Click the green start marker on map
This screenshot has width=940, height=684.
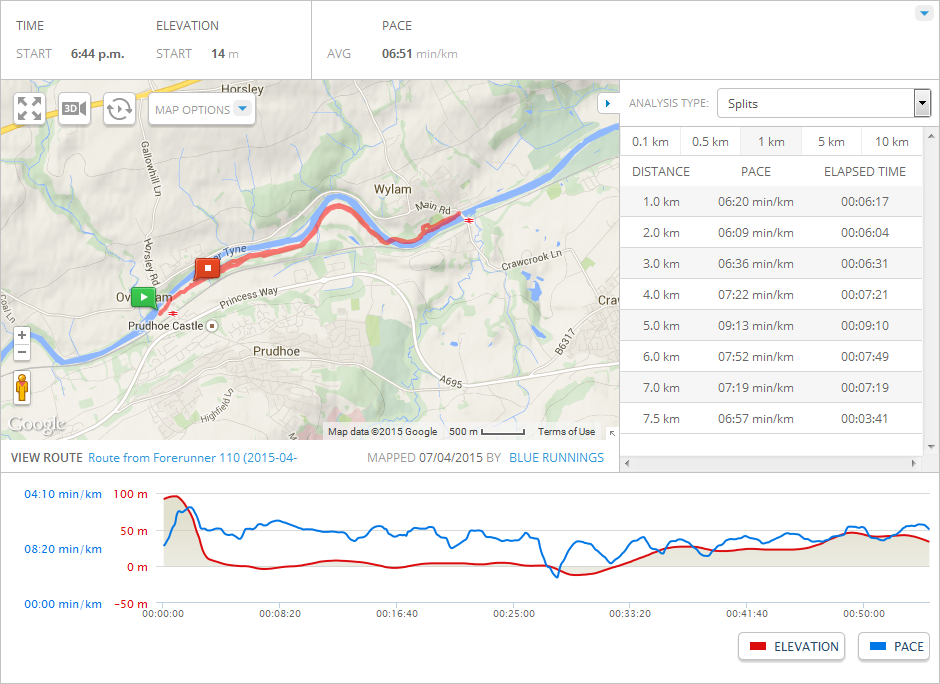142,296
